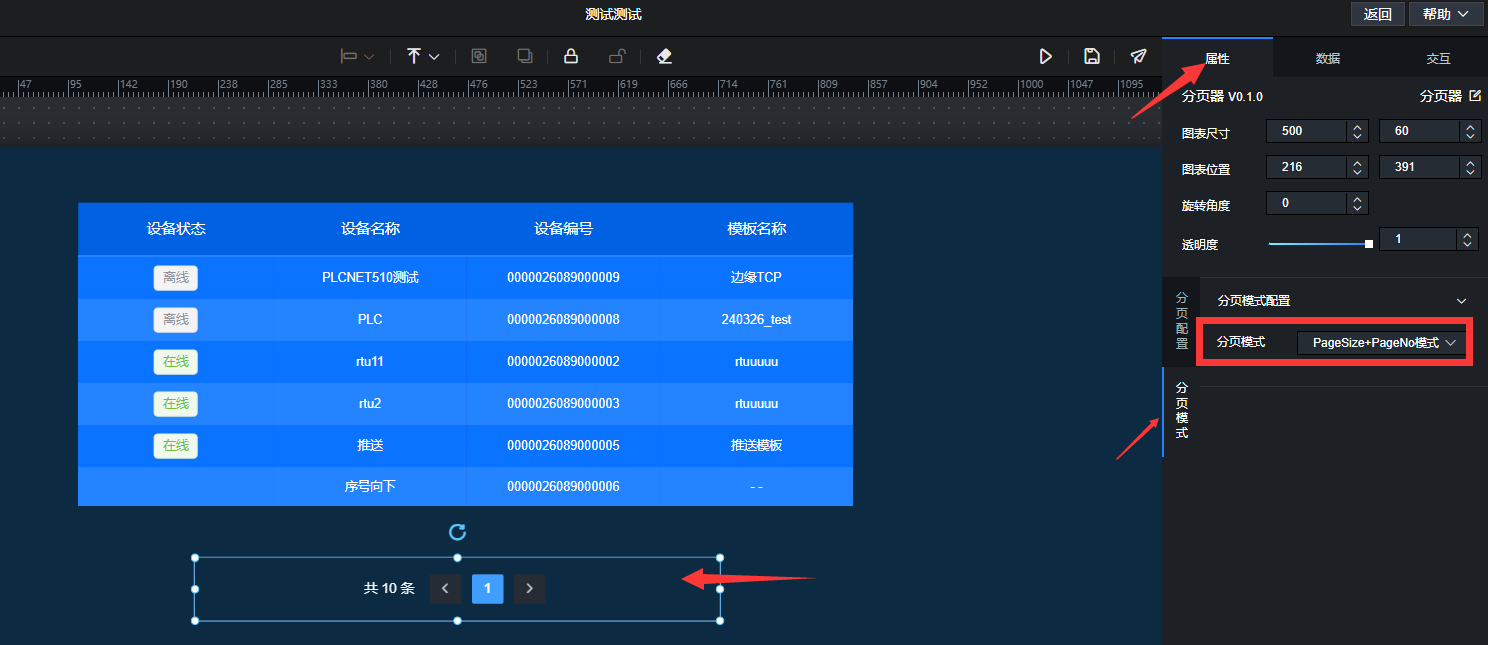This screenshot has height=645, width=1488.
Task: Open the 帮助 dropdown menu
Action: click(x=1446, y=14)
